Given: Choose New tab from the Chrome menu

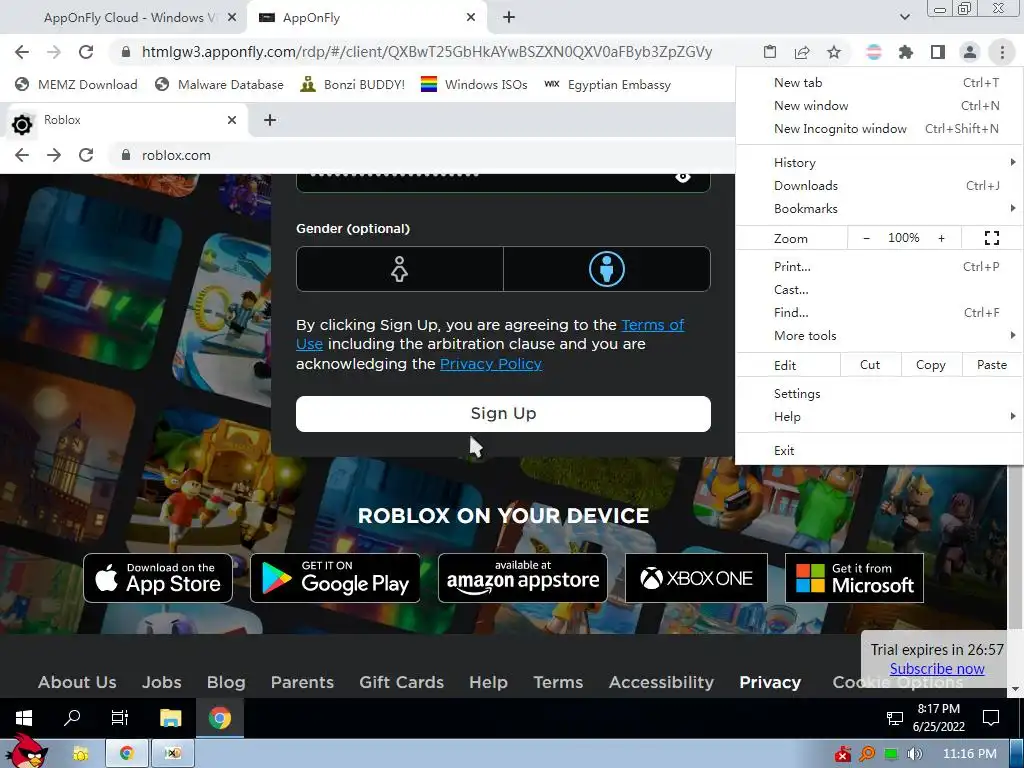Looking at the screenshot, I should [879, 83].
